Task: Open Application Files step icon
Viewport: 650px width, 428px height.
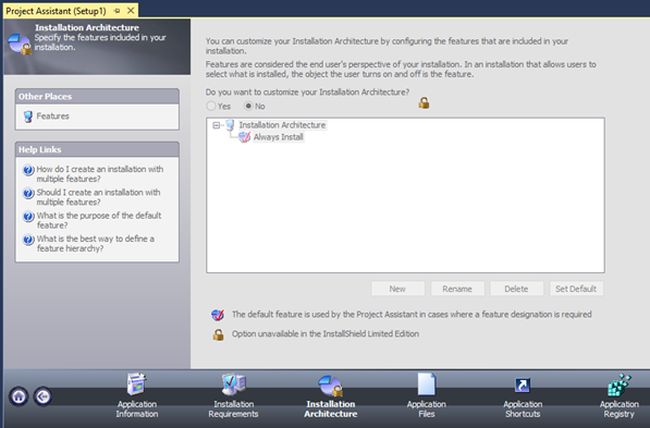Action: pyautogui.click(x=427, y=384)
